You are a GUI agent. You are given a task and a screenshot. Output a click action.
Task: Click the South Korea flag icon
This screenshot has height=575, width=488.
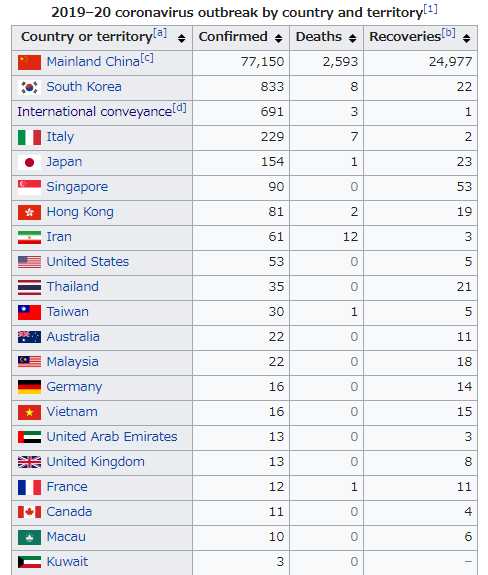[x=29, y=87]
